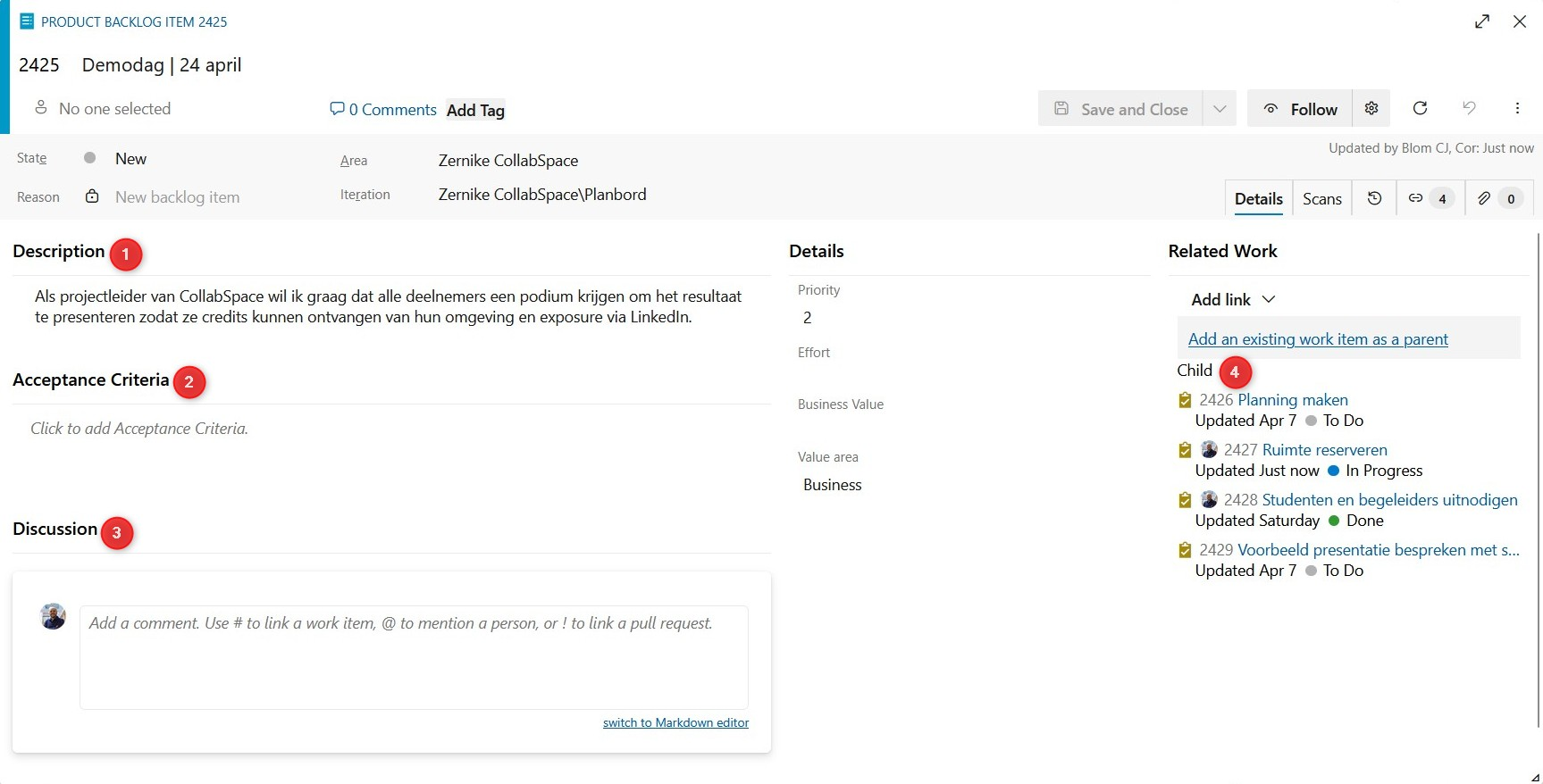The width and height of the screenshot is (1543, 784).
Task: Open child item Ruimte reserveren
Action: 1324,449
